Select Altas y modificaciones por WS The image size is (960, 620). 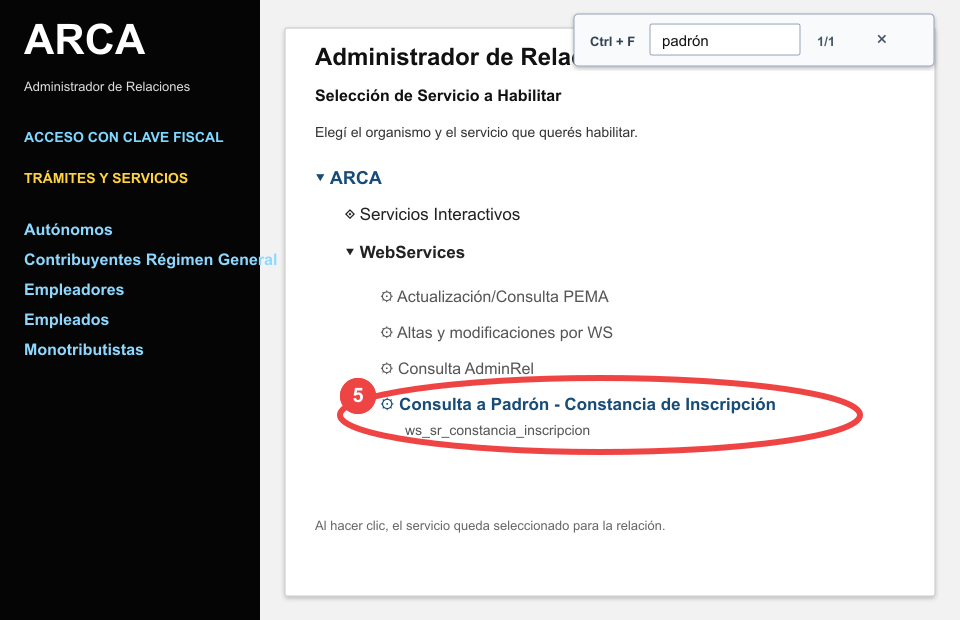coord(504,332)
